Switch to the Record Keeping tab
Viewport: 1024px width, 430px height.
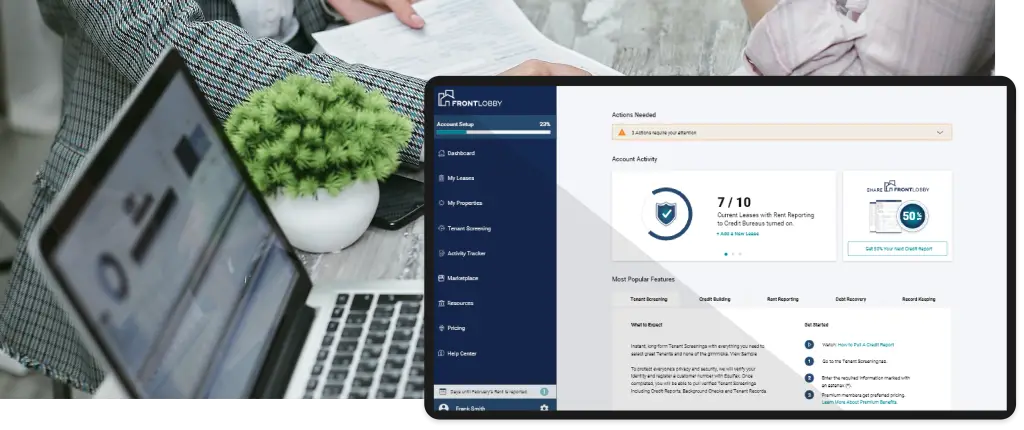click(x=918, y=299)
